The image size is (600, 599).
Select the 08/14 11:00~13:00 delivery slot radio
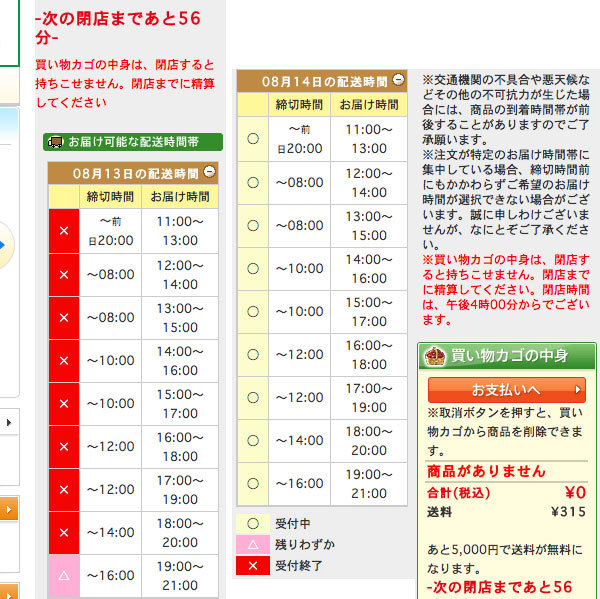tap(252, 139)
